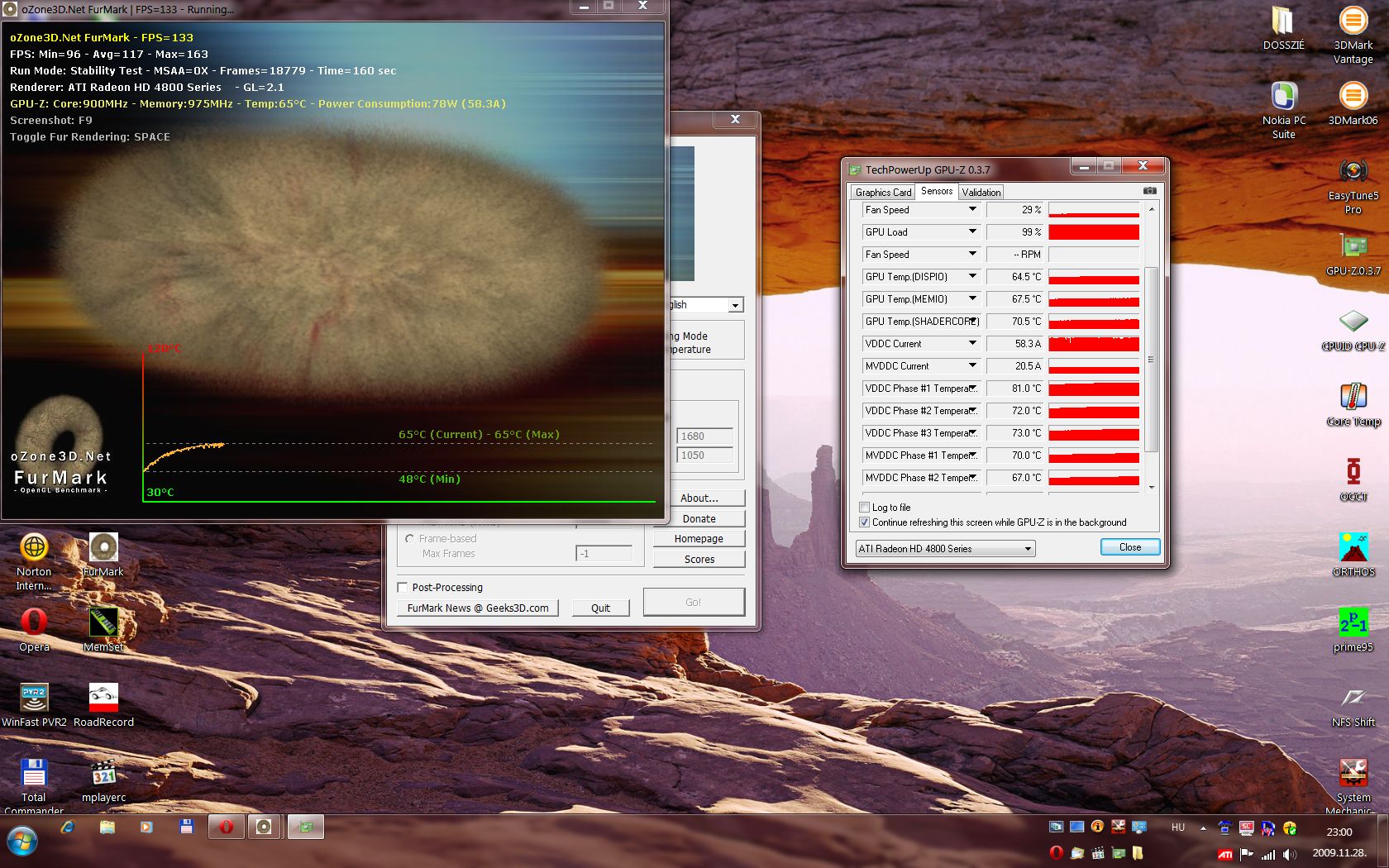This screenshot has height=868, width=1389.
Task: Click the 1680 width field
Action: (704, 436)
